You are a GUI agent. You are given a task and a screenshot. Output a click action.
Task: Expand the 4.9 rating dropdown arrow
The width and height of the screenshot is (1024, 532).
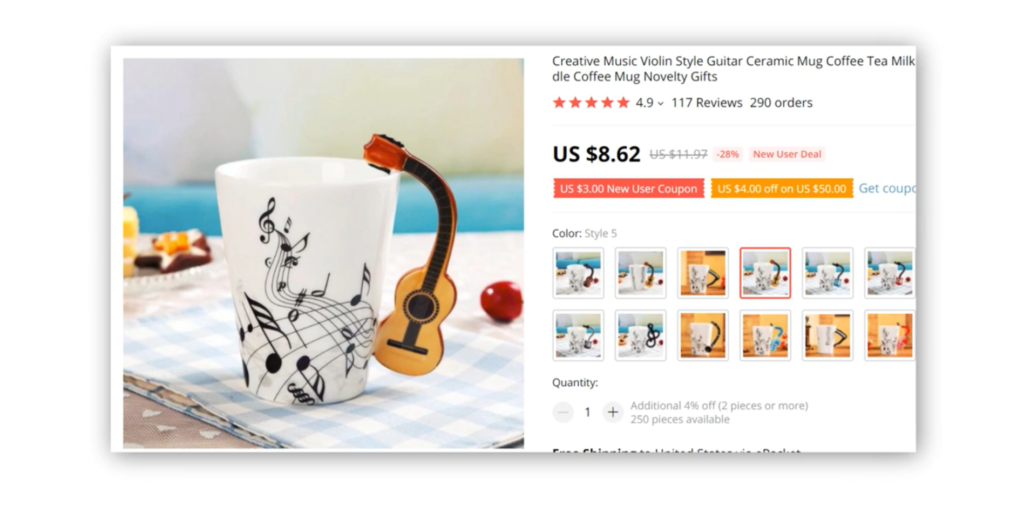(x=661, y=103)
